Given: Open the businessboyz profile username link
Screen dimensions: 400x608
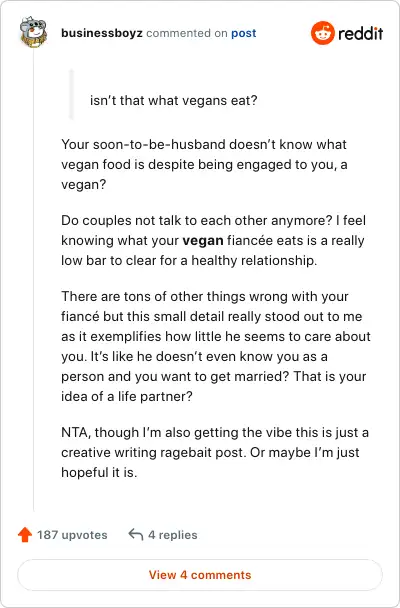Looking at the screenshot, I should 102,33.
